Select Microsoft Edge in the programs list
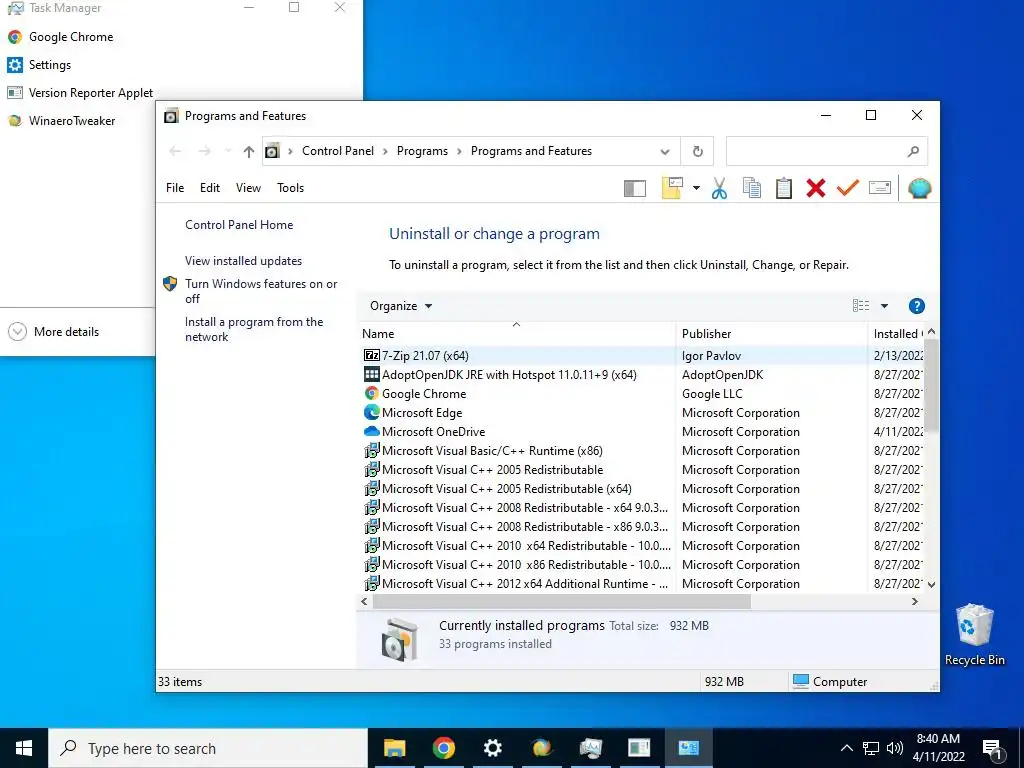Viewport: 1024px width, 768px height. click(422, 413)
